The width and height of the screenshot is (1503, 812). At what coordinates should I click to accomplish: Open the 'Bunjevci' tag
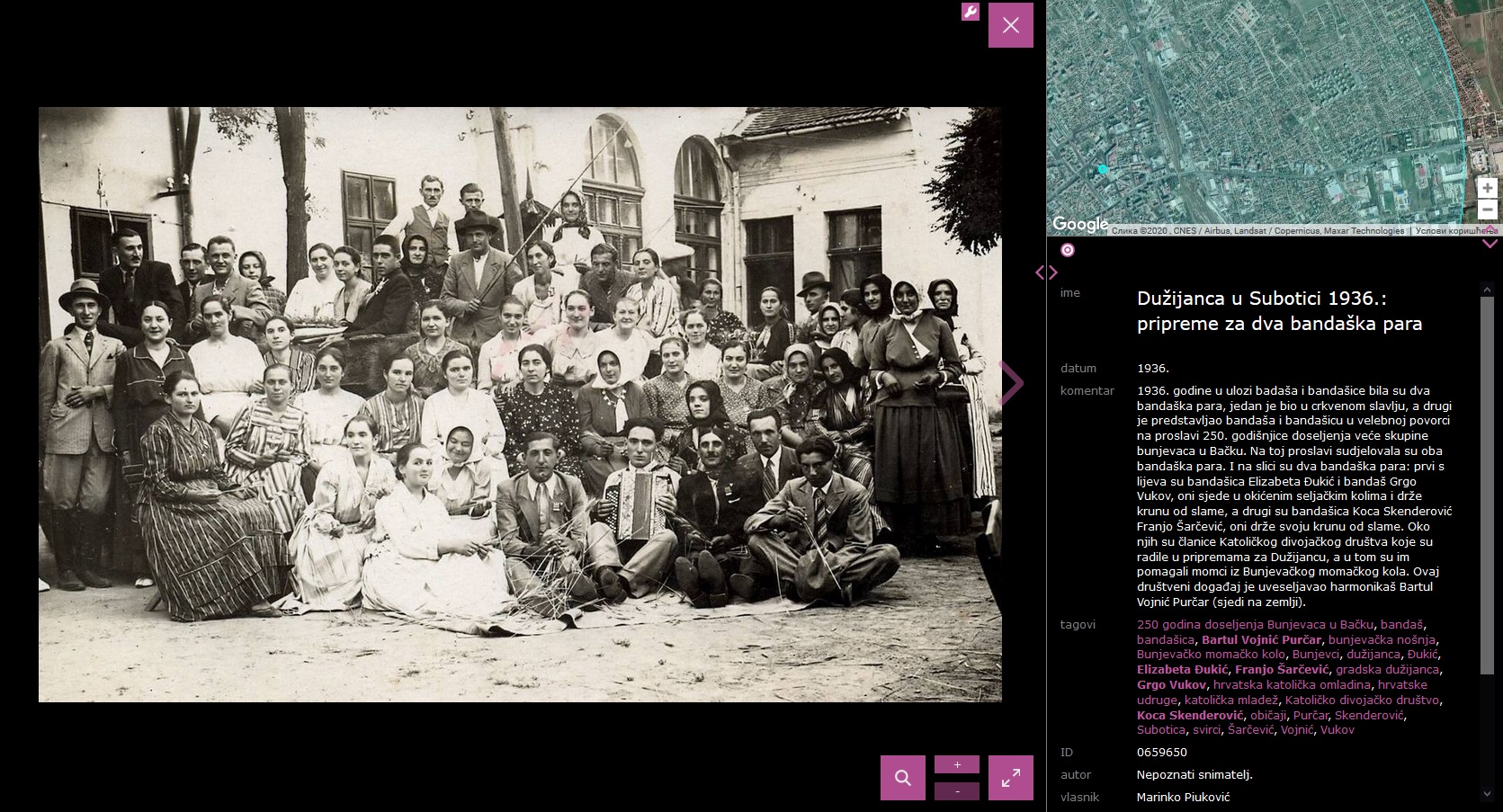point(1317,655)
